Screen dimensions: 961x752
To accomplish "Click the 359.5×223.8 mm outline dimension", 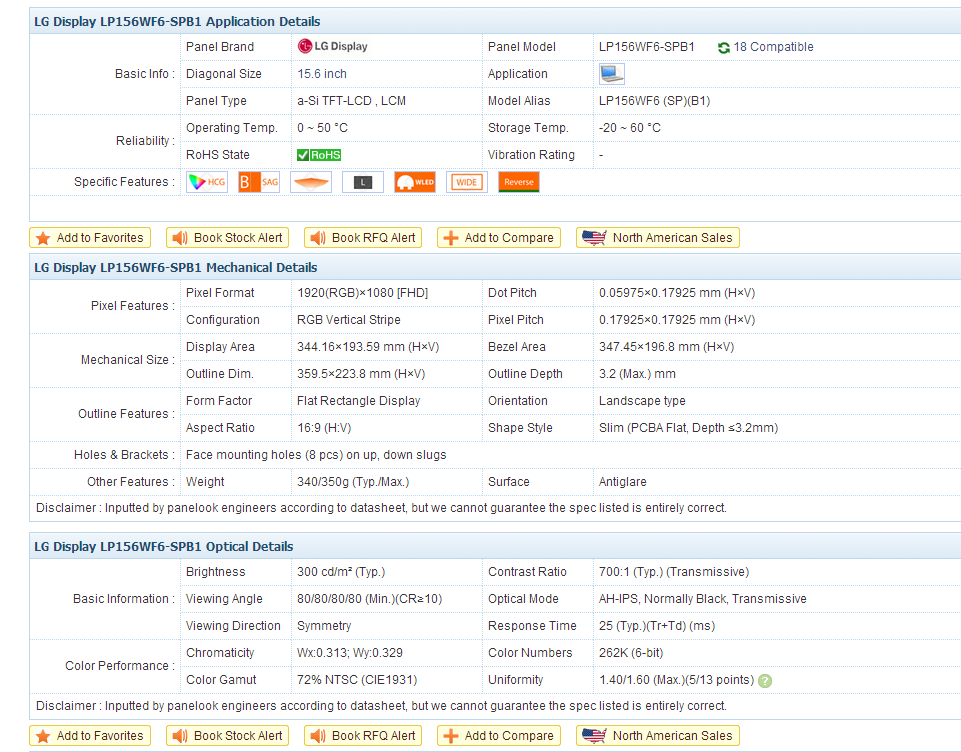I will (x=361, y=374).
